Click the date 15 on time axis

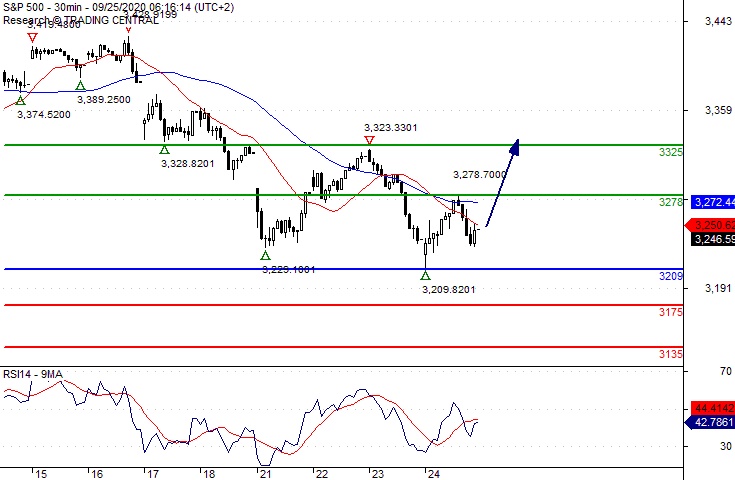tap(41, 474)
